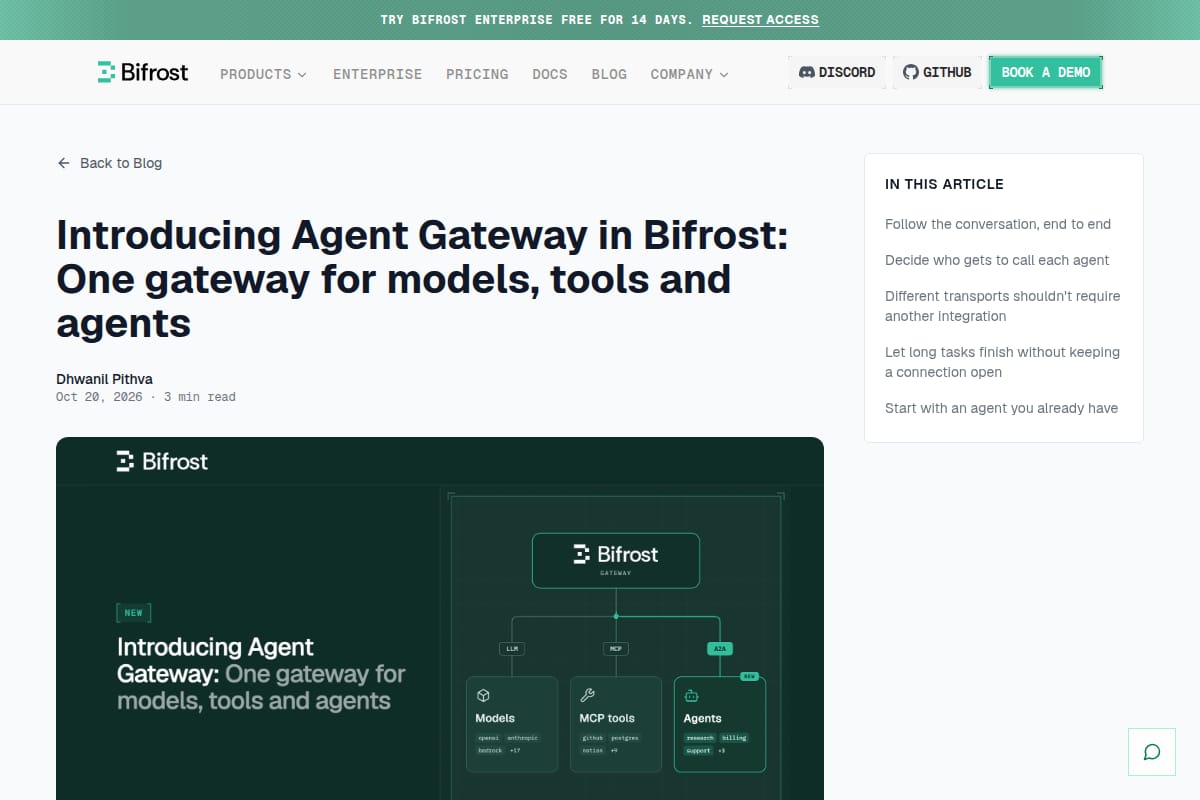Jump to 'Different transports shouldn't require another integration'
The width and height of the screenshot is (1200, 800).
tap(1002, 306)
